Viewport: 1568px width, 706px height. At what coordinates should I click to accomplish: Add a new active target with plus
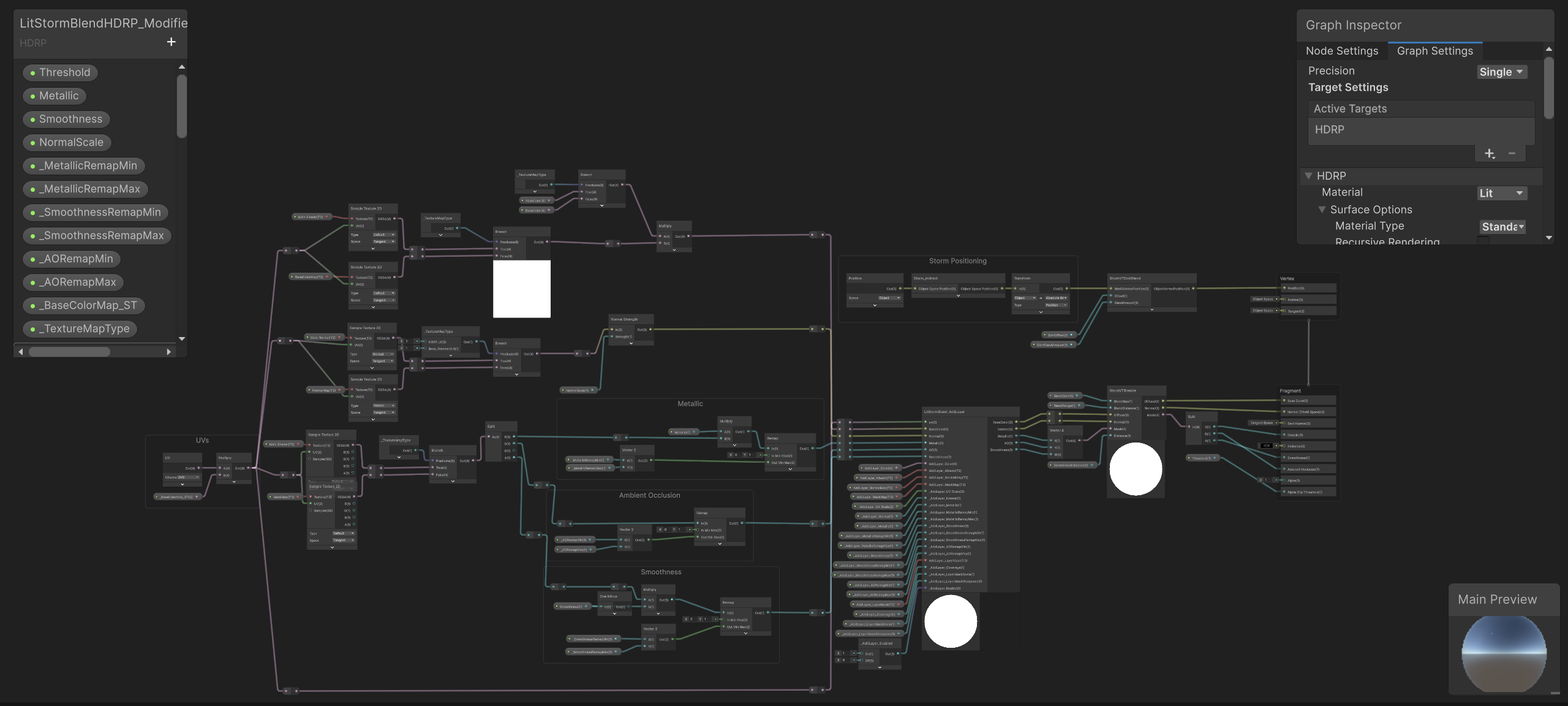[x=1490, y=153]
